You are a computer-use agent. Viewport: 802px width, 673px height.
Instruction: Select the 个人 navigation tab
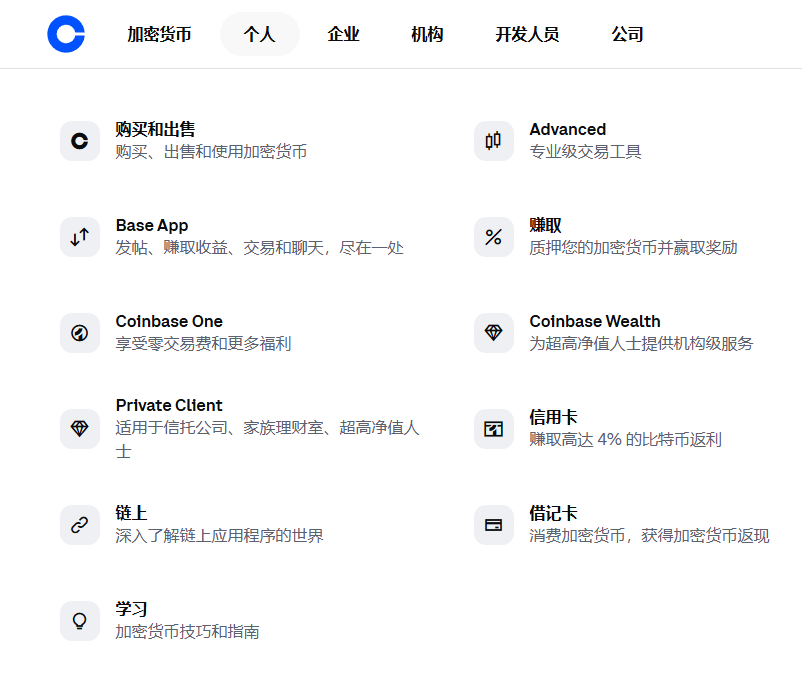(259, 34)
